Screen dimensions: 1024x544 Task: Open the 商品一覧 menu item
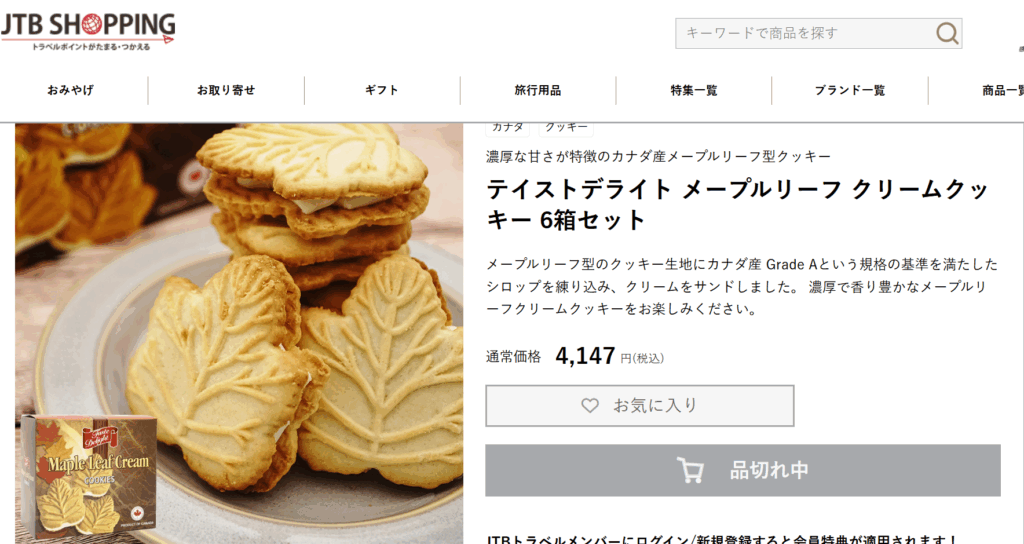1002,90
